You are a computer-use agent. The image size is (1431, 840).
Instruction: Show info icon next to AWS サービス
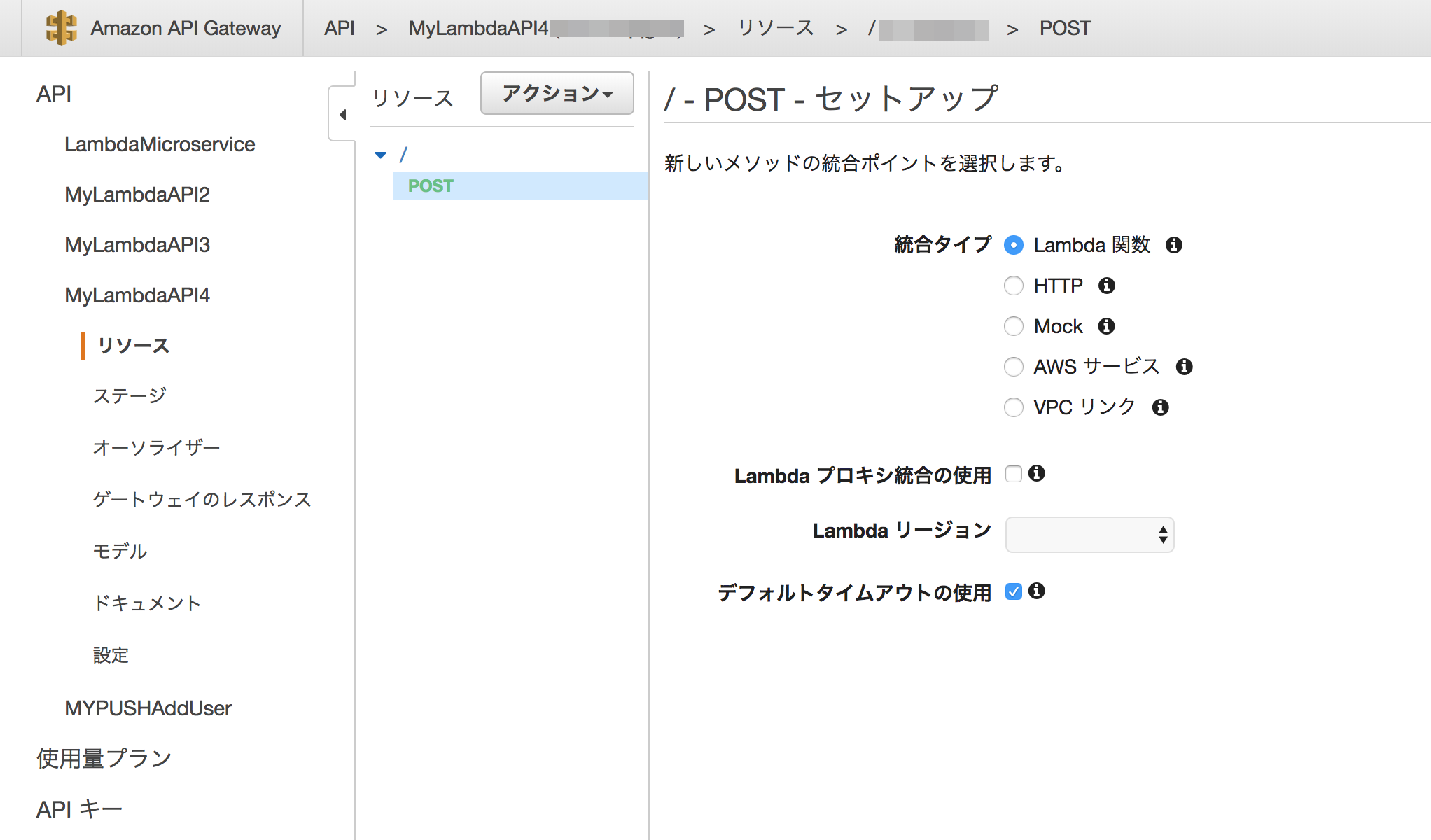[1184, 367]
